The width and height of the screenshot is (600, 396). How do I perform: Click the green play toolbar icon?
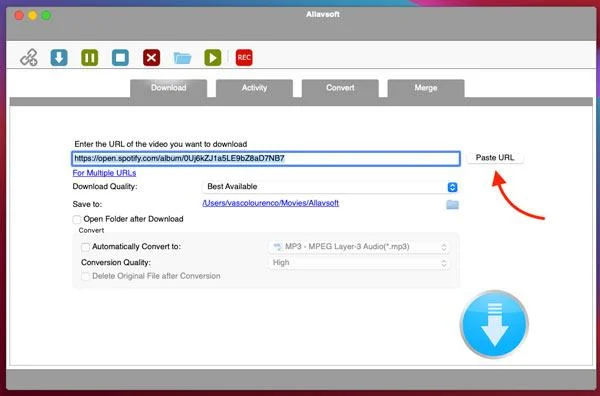pyautogui.click(x=213, y=57)
